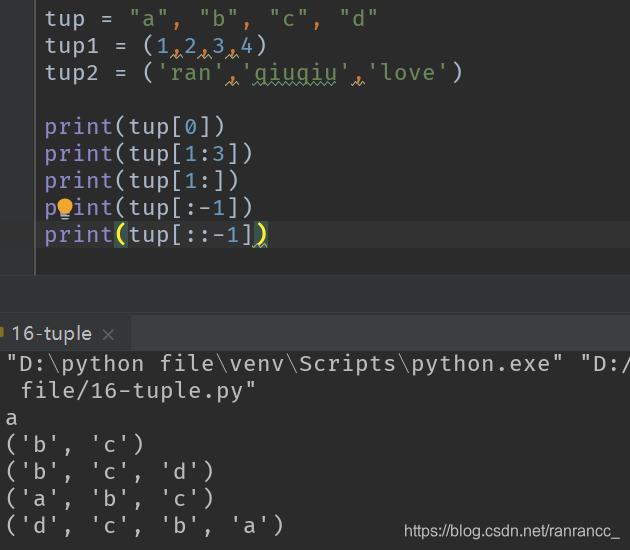The width and height of the screenshot is (630, 550).
Task: Click the yellow lightbulb intention icon
Action: coord(65,208)
